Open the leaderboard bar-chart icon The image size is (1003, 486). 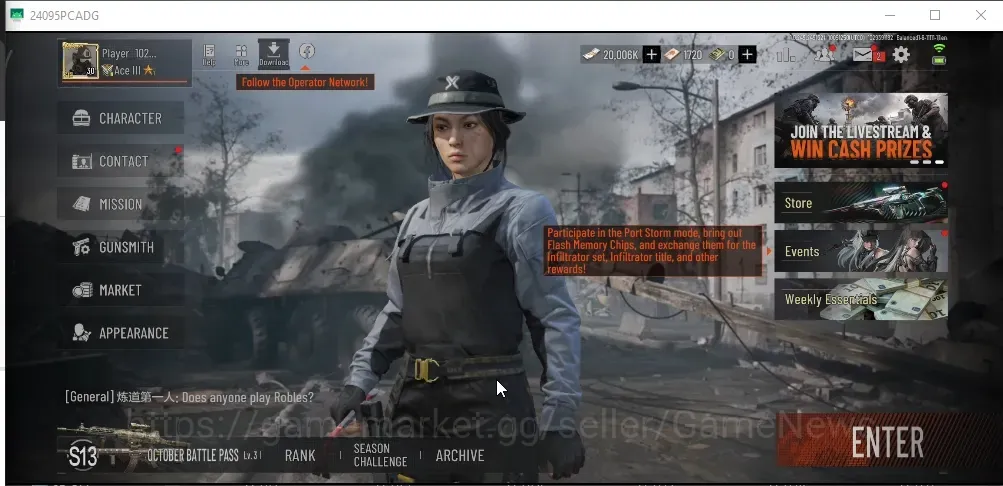(x=786, y=55)
